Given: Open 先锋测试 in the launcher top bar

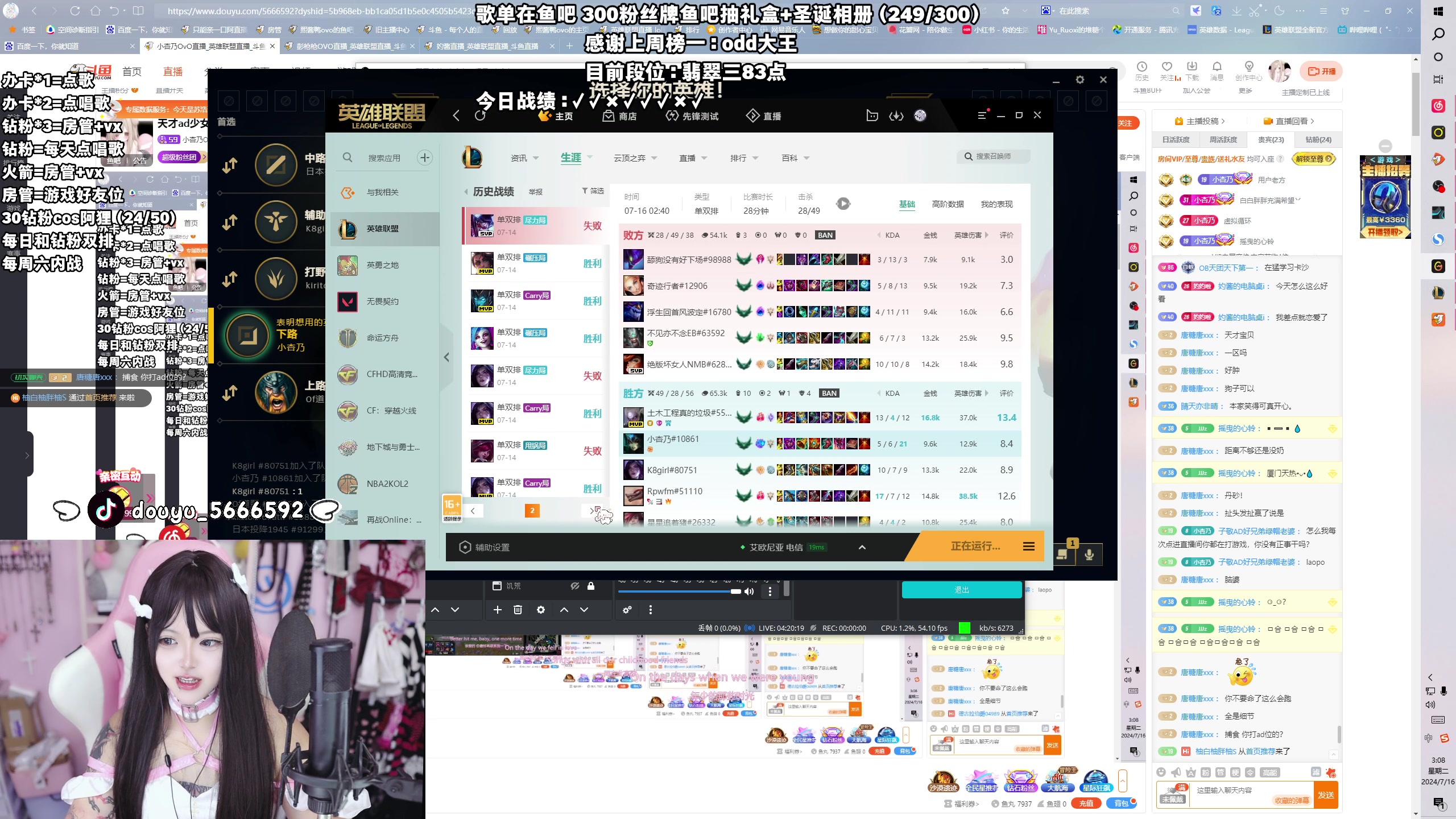Looking at the screenshot, I should tap(692, 116).
